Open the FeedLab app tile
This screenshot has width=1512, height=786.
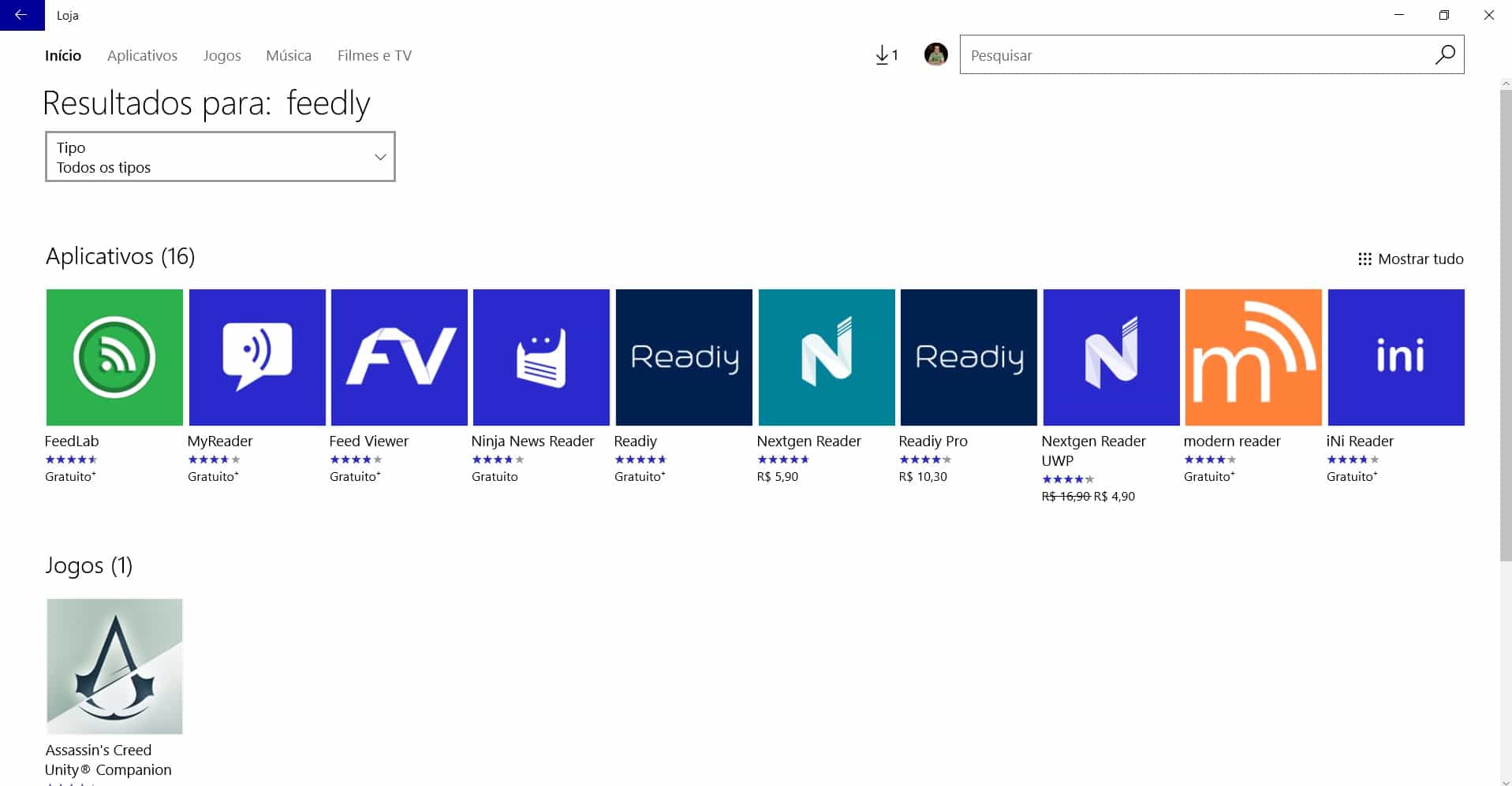click(x=114, y=357)
